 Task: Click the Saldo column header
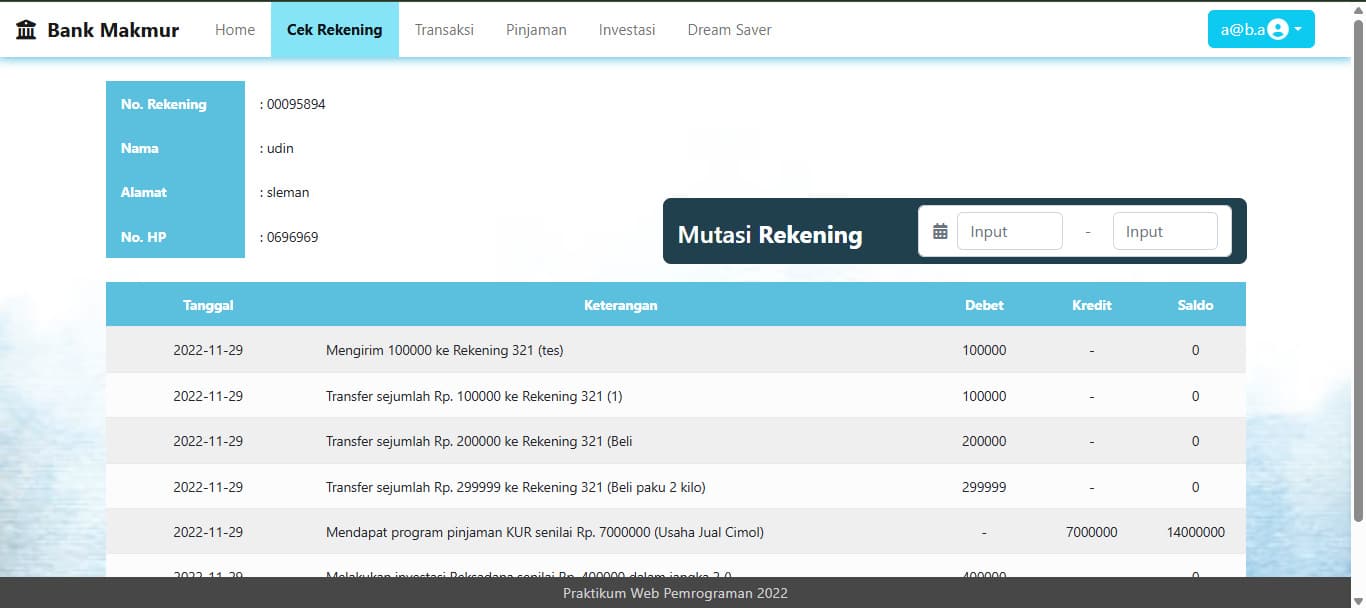point(1196,305)
